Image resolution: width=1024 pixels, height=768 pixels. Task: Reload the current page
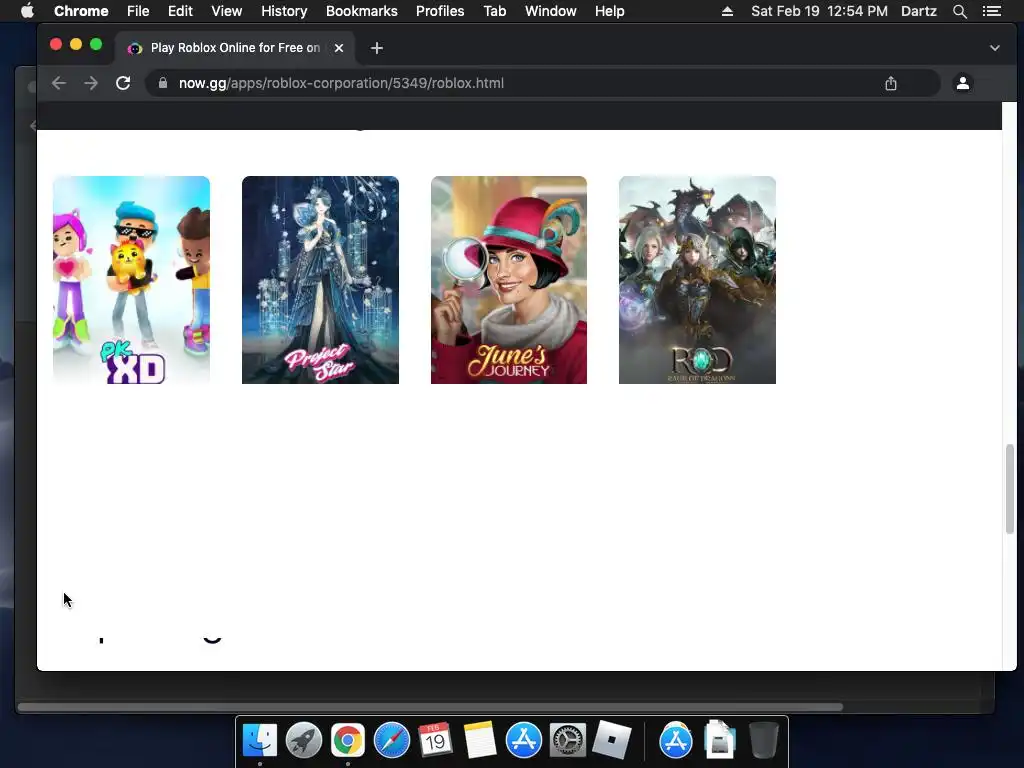(123, 83)
